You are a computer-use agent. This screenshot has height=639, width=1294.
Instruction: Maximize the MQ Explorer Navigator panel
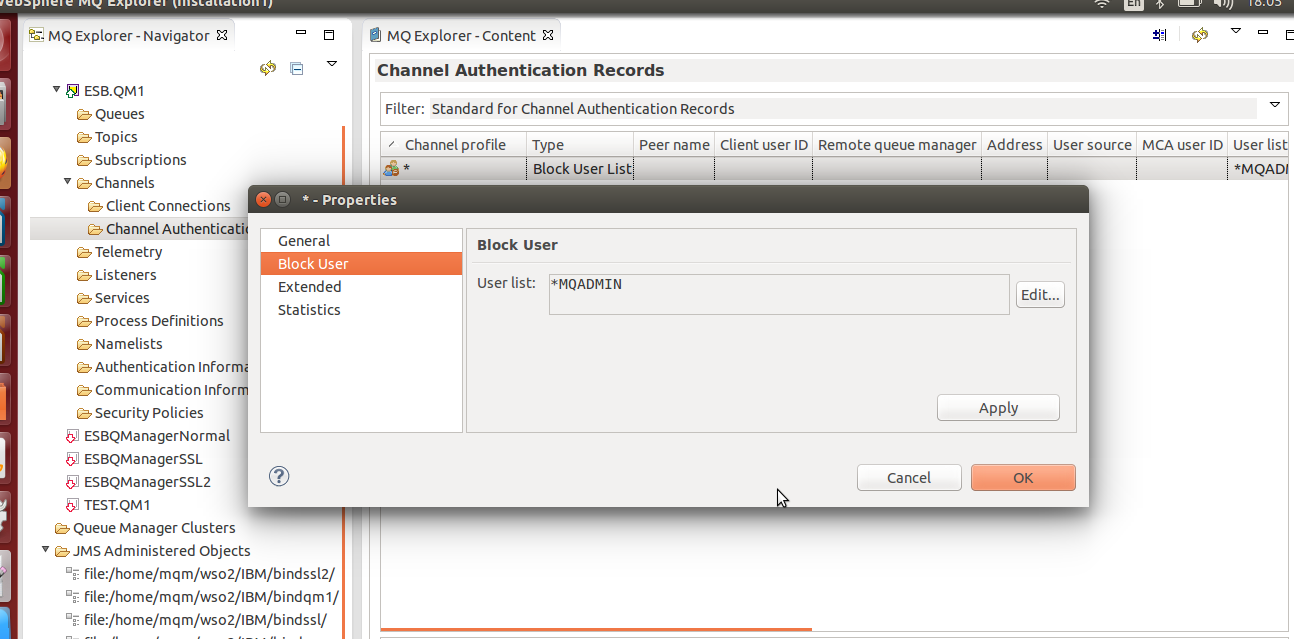click(x=329, y=35)
